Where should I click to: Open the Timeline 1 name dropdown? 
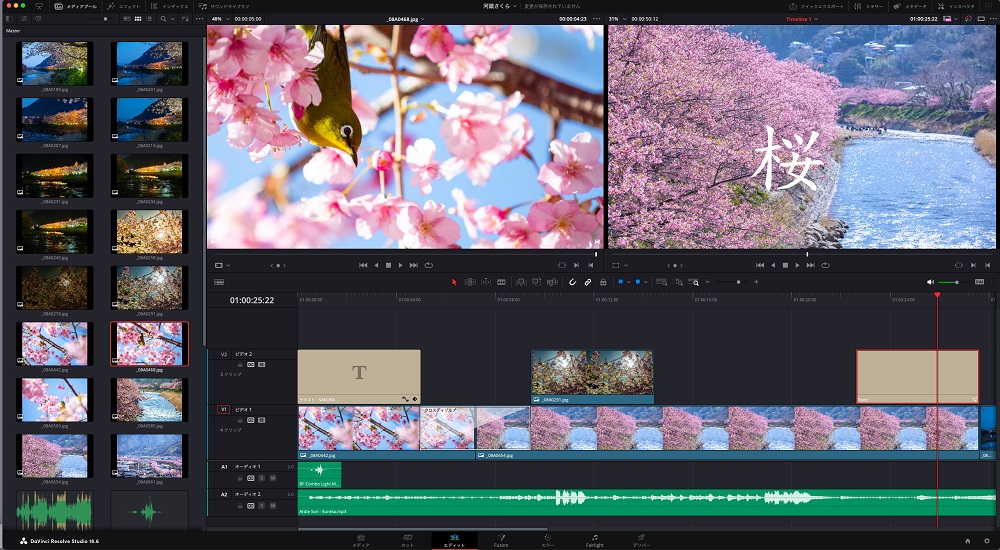point(802,18)
